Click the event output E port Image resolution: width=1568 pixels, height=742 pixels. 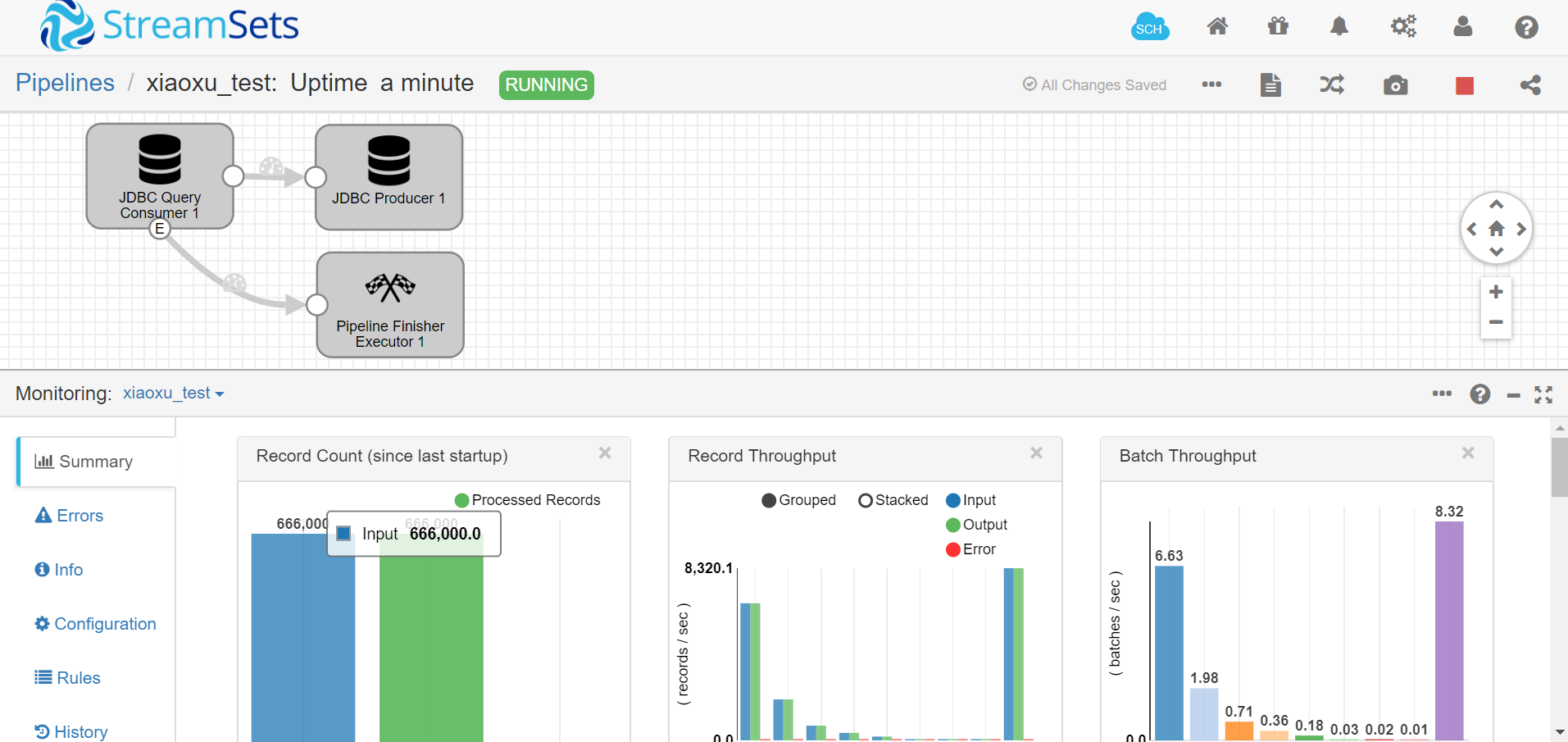[160, 229]
